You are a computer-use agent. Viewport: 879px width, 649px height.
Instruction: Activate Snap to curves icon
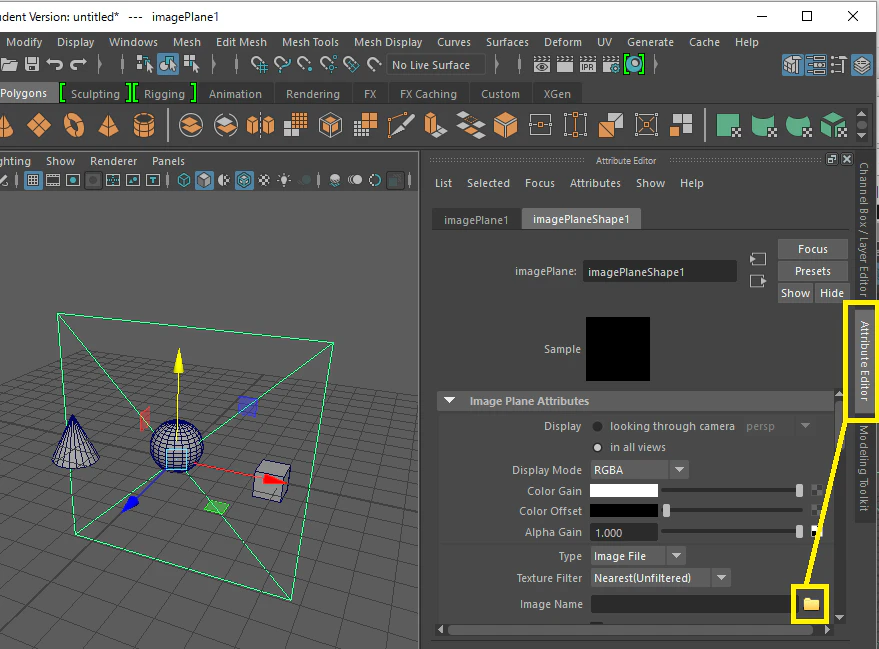click(282, 64)
